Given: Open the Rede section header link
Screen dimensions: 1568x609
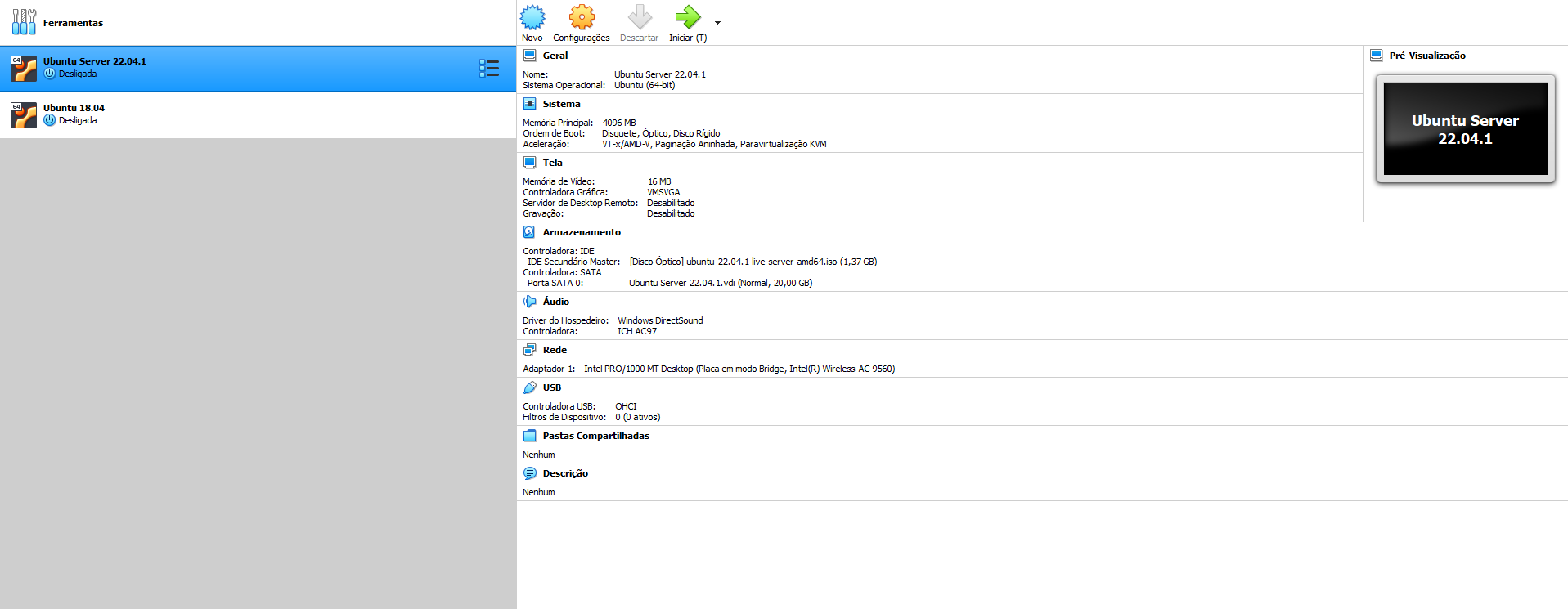Looking at the screenshot, I should coord(555,350).
